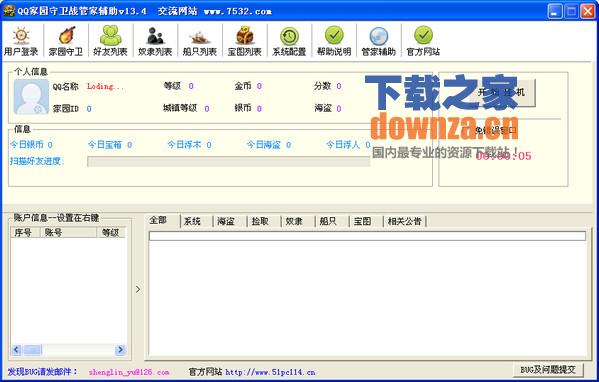Click the account list horizontal scrollbar thumb
Screen dimensions: 599x382
point(32,350)
